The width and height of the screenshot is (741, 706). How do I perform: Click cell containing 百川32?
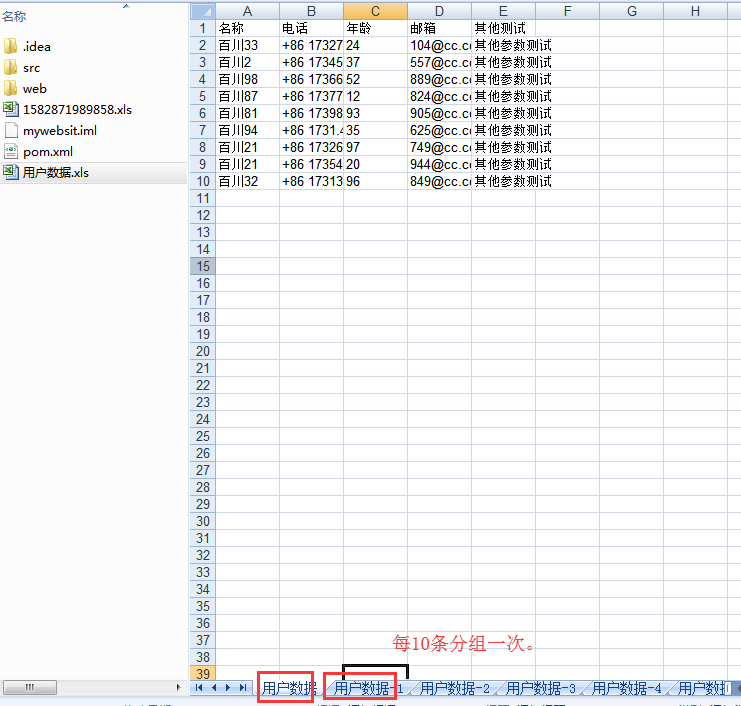[x=247, y=181]
